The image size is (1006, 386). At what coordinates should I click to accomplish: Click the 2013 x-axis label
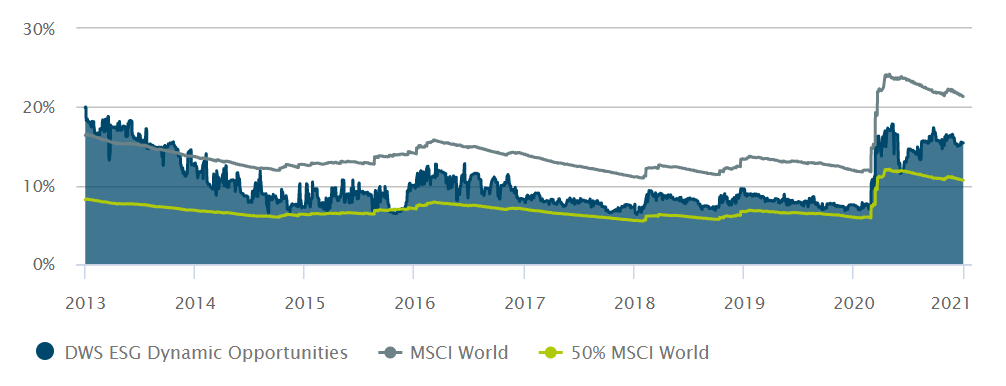click(x=85, y=303)
